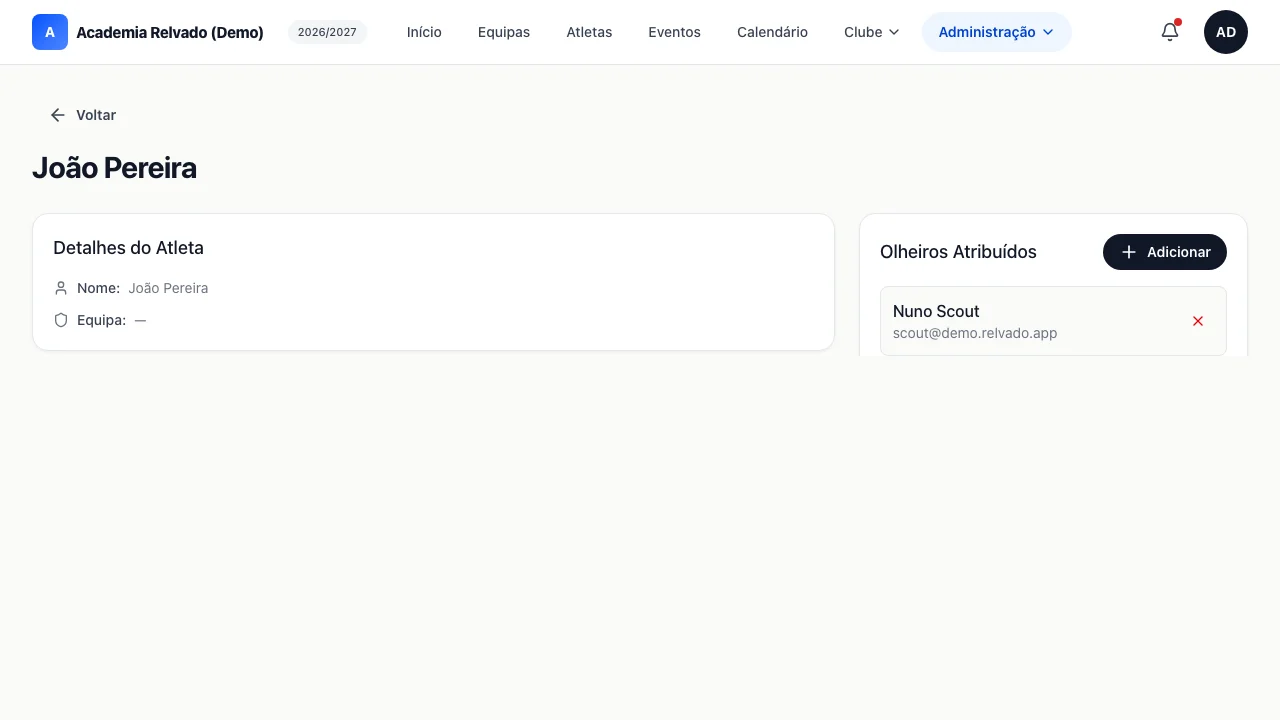Click the shield icon beside Equipa

tap(61, 320)
